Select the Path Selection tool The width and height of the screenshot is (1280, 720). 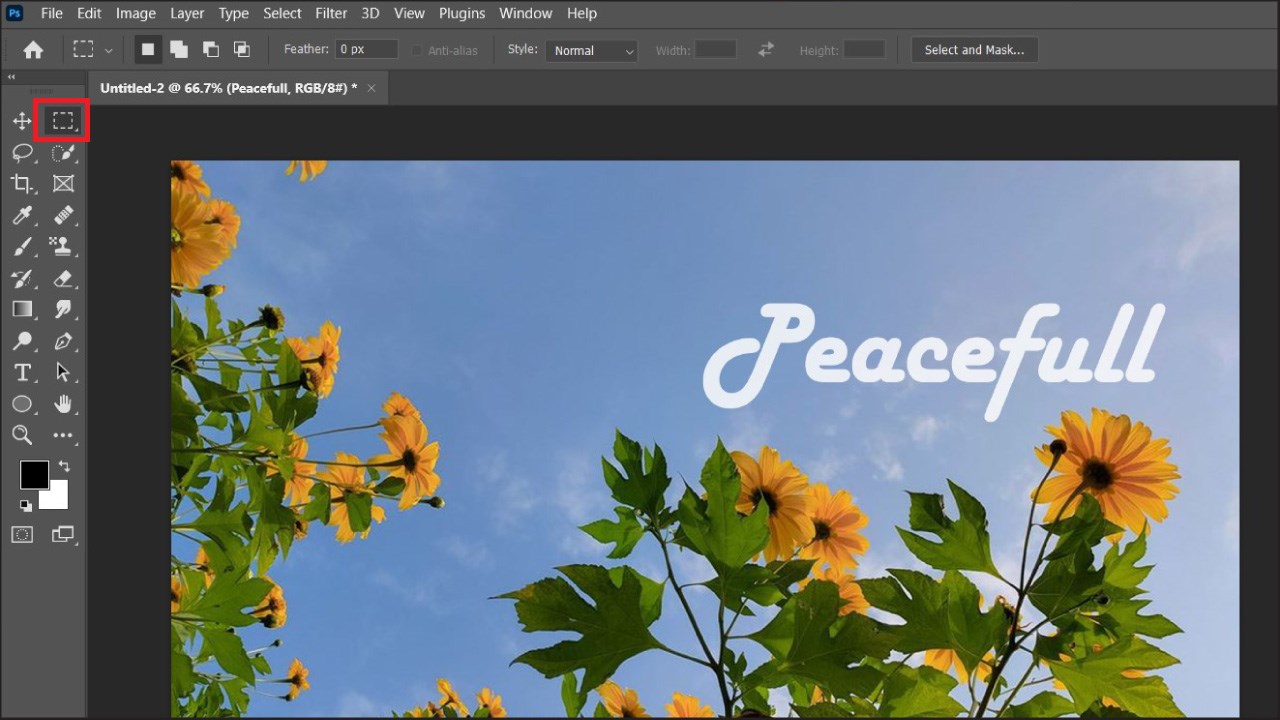pyautogui.click(x=63, y=372)
